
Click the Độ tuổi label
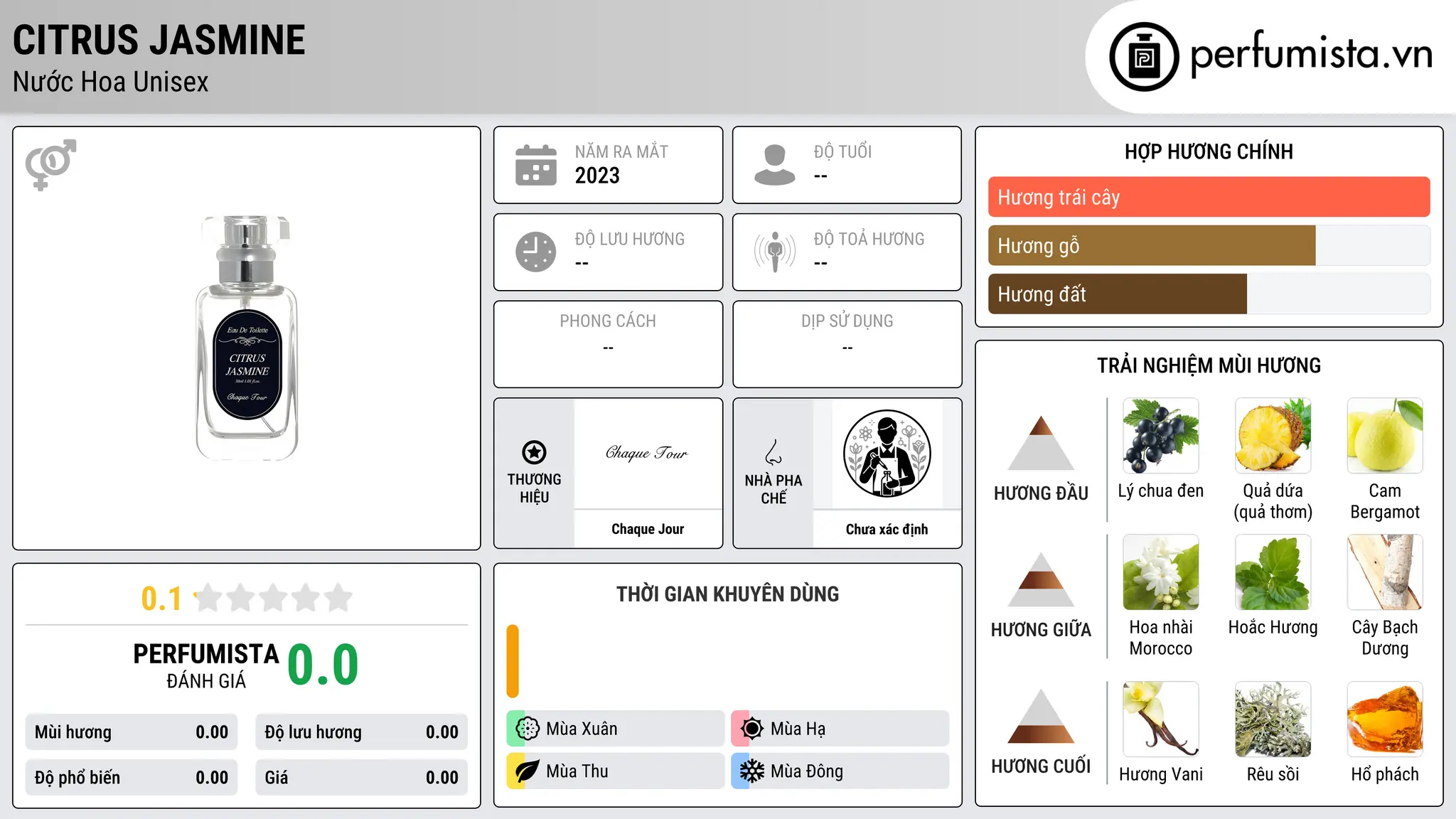point(842,151)
